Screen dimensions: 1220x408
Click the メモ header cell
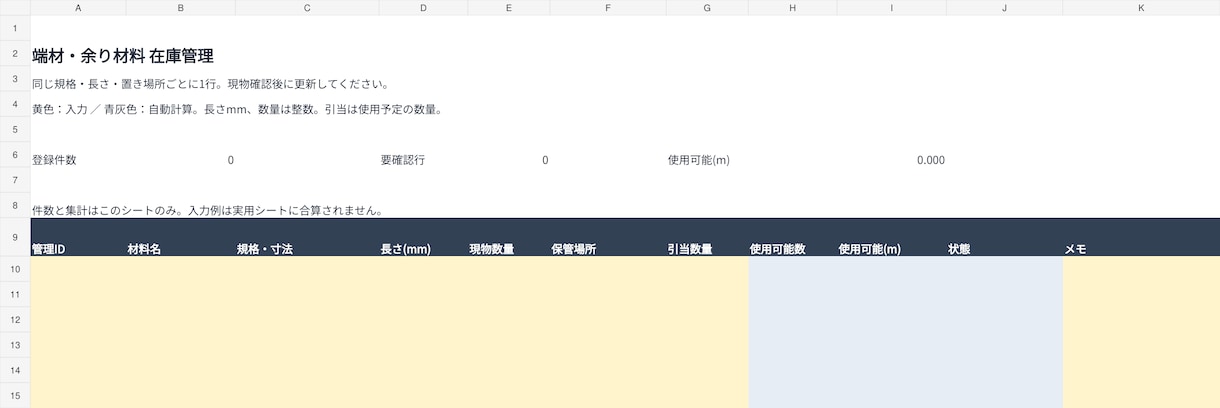click(1141, 237)
